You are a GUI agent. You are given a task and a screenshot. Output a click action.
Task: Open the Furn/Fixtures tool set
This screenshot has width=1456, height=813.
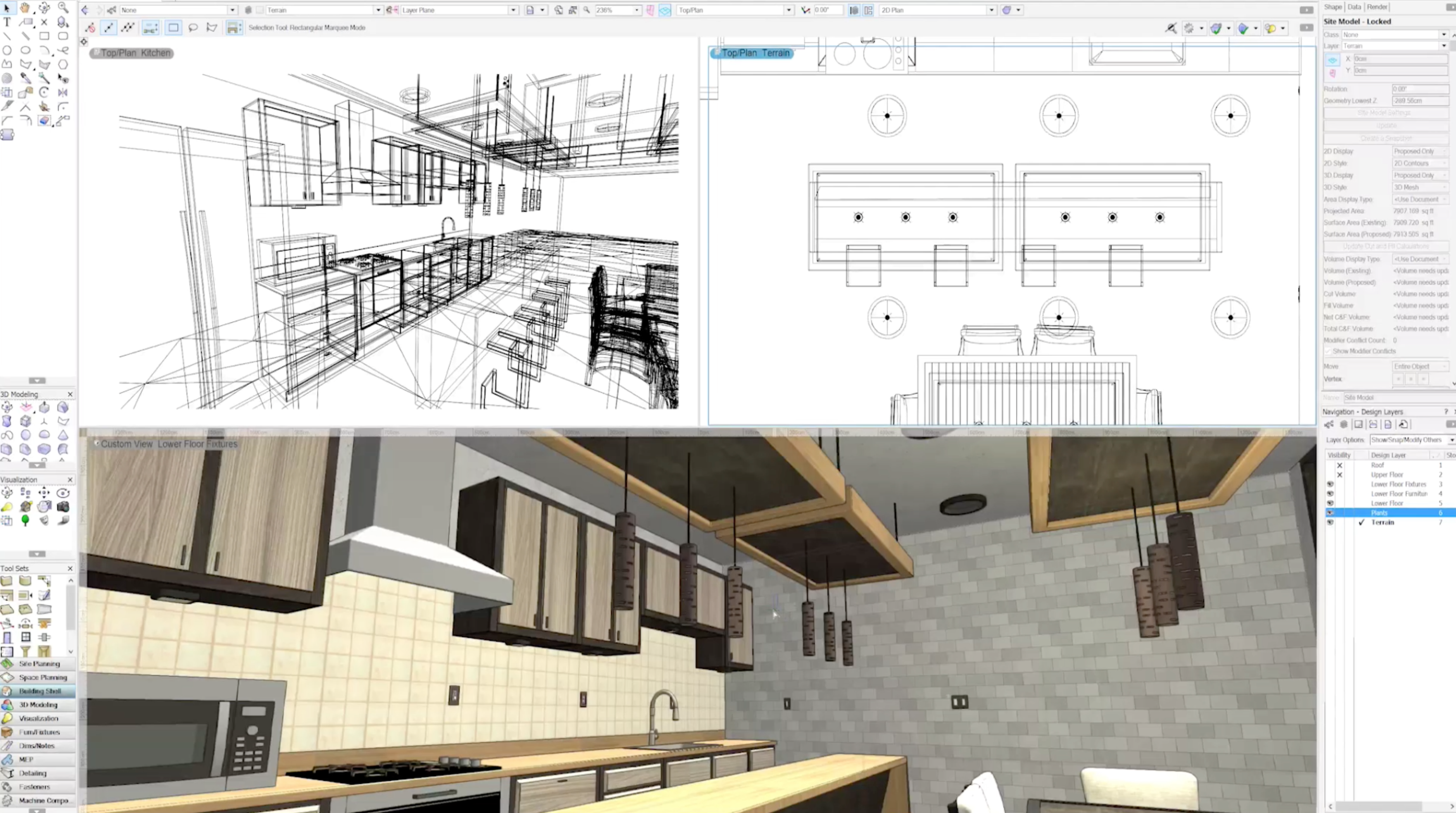tap(38, 732)
